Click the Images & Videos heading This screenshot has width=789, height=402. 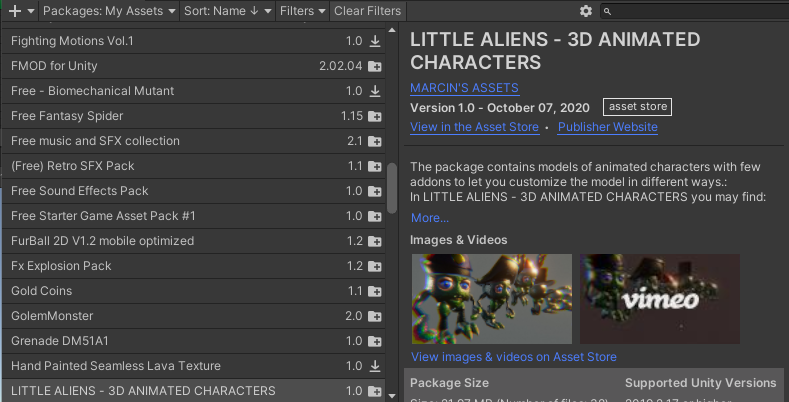pos(458,240)
